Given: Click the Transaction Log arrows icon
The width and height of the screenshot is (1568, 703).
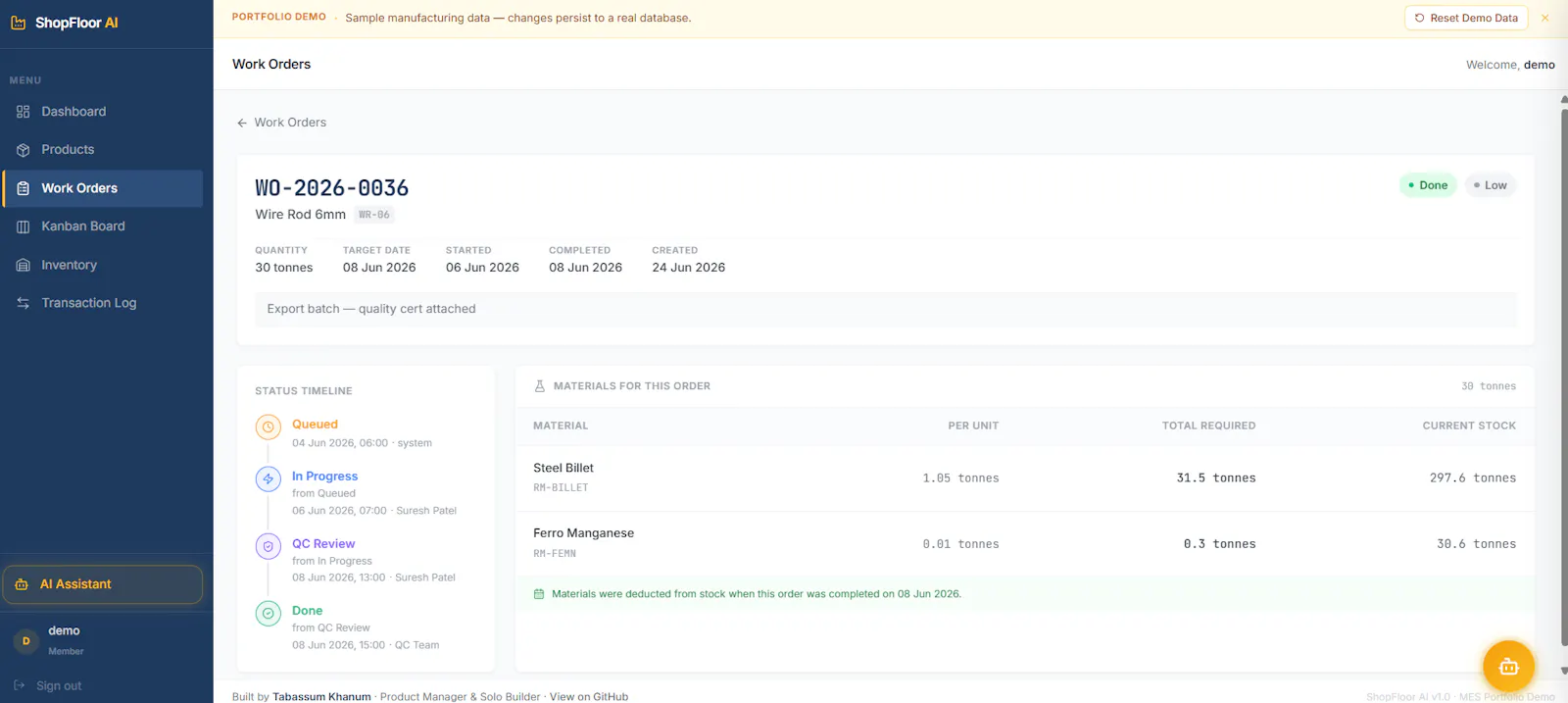Looking at the screenshot, I should click(x=24, y=303).
